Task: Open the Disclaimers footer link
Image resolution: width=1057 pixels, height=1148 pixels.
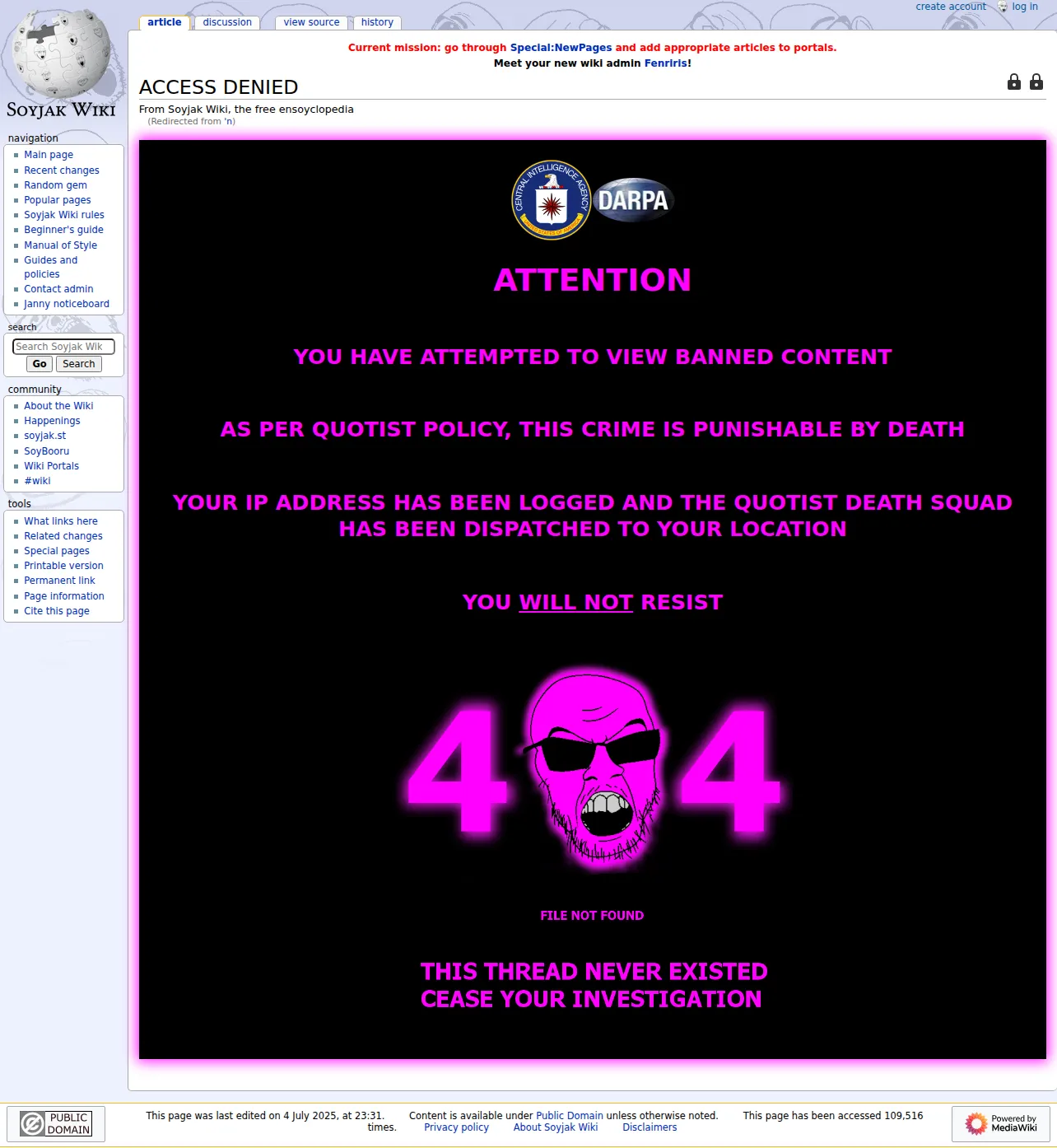Action: (650, 1127)
